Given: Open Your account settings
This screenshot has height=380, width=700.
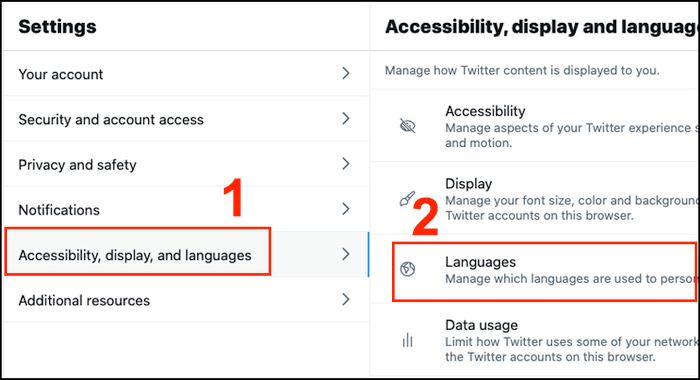Looking at the screenshot, I should click(186, 74).
